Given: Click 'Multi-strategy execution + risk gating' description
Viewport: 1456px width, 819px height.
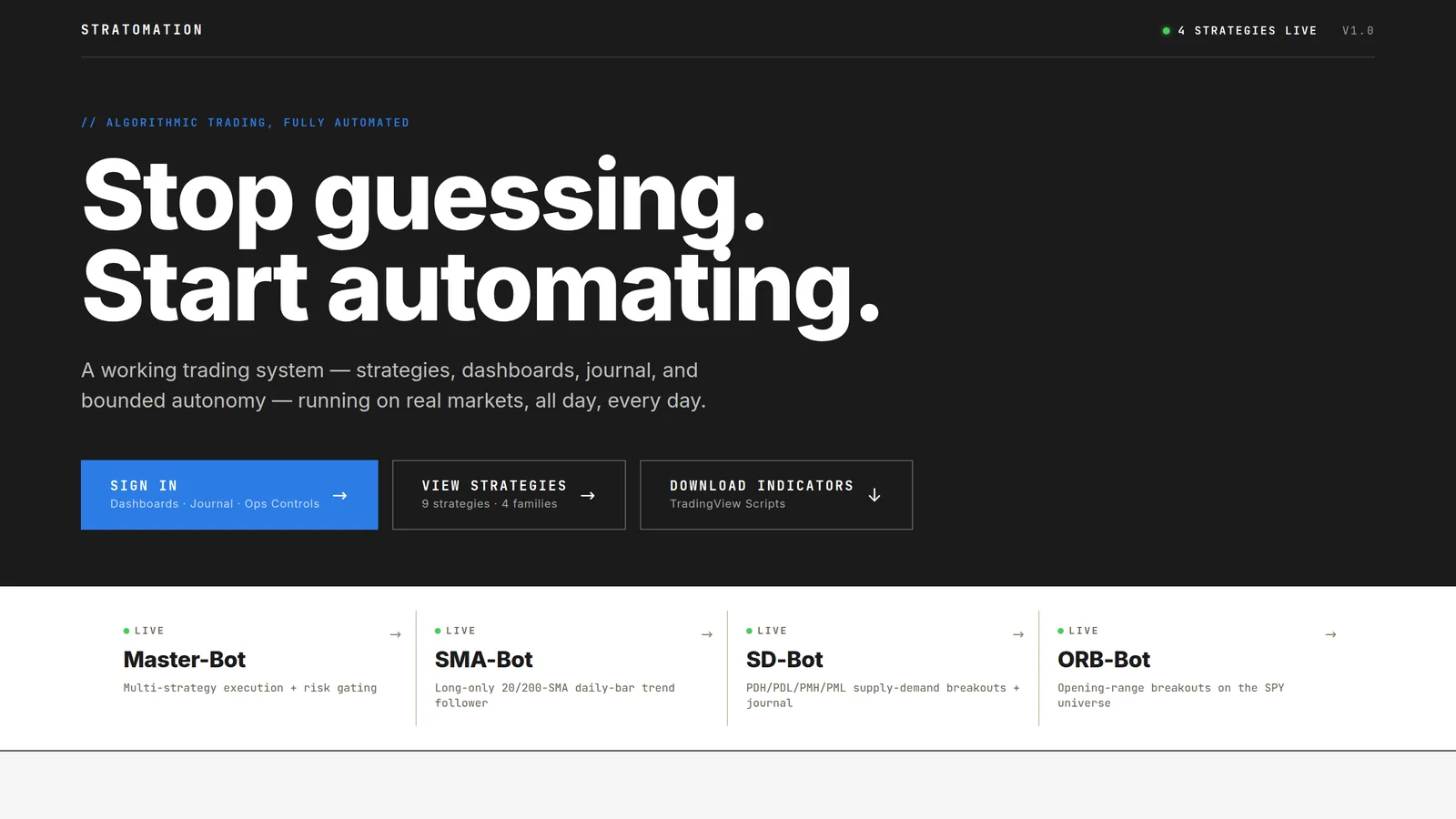Looking at the screenshot, I should click(250, 688).
